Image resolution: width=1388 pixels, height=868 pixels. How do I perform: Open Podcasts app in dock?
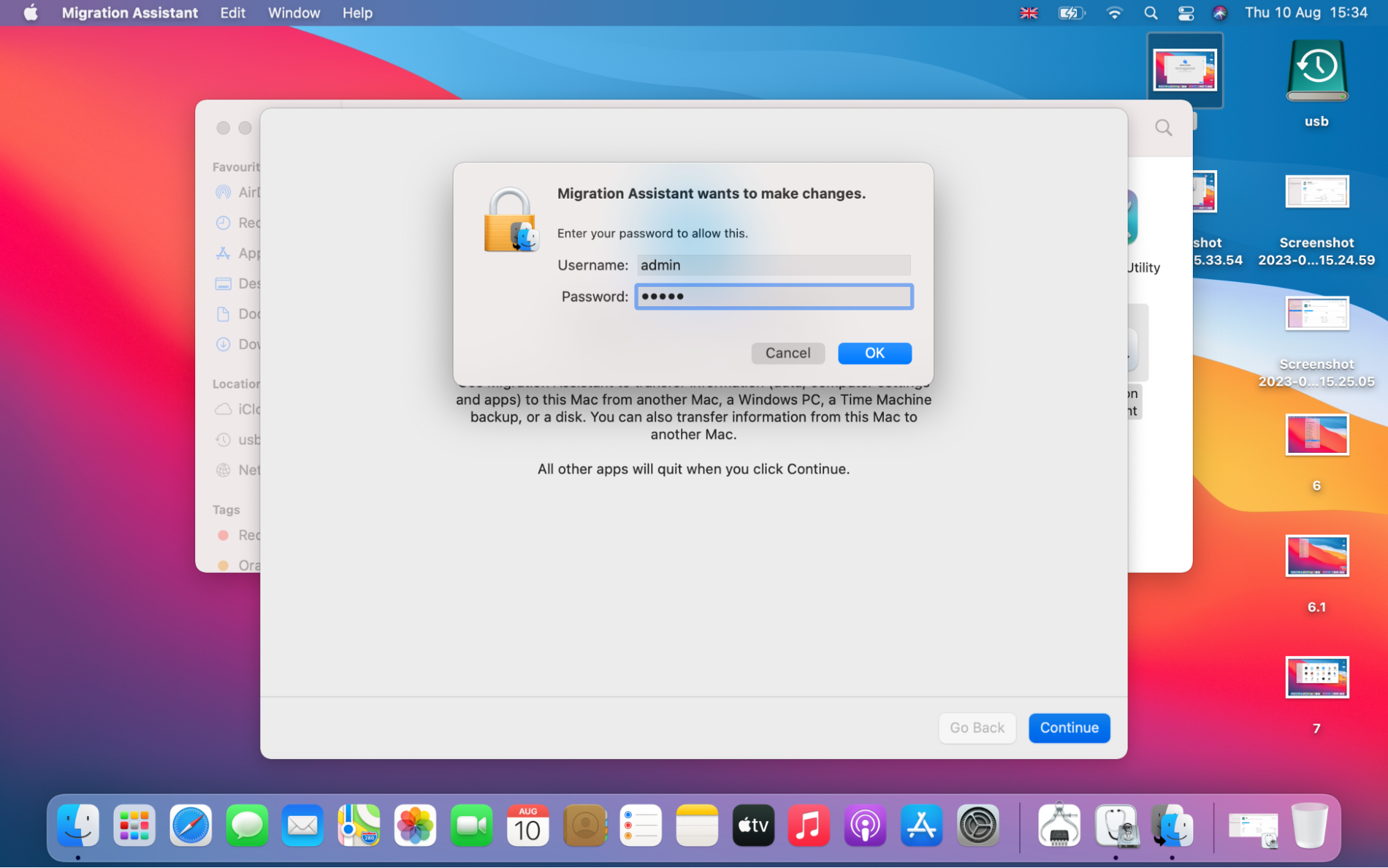[865, 825]
